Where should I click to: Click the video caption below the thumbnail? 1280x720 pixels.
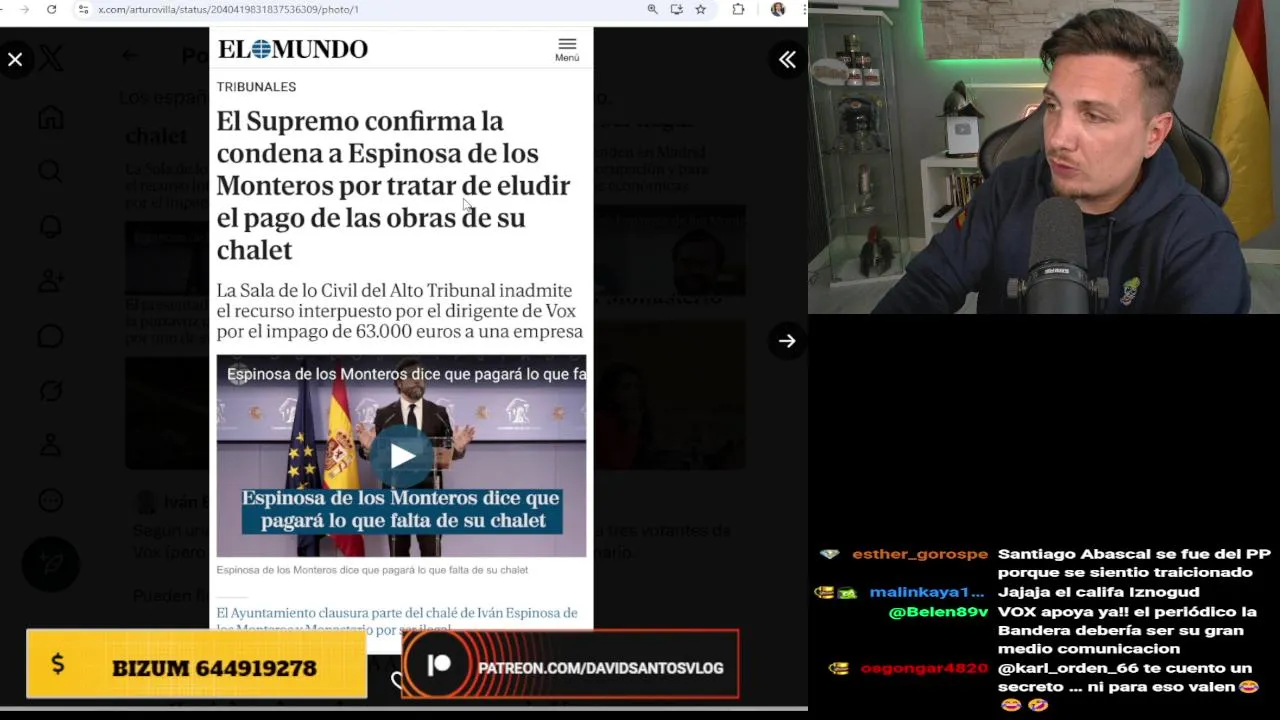pos(372,570)
